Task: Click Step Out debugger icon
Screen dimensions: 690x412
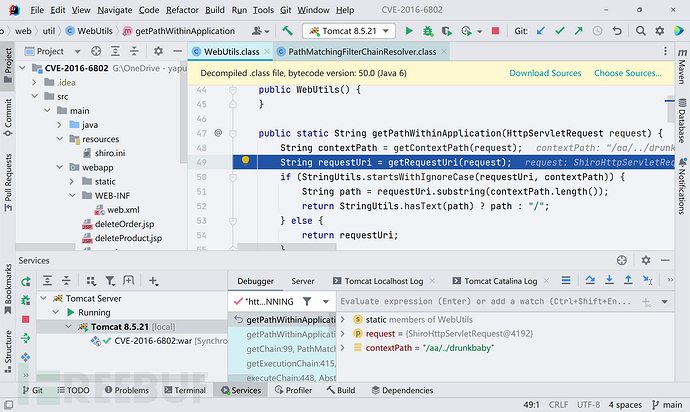Action: click(628, 280)
